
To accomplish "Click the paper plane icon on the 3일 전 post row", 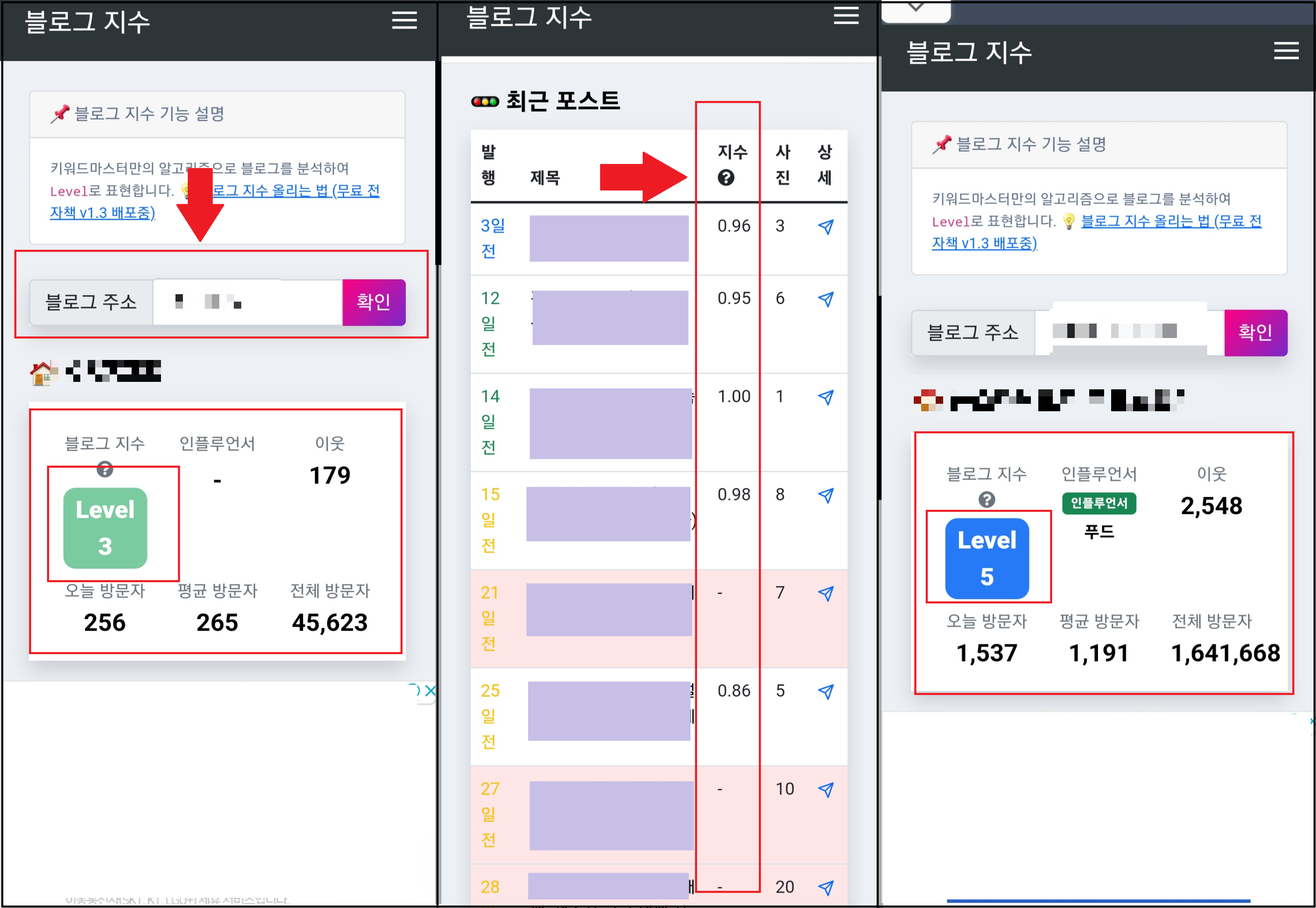I will coord(826,226).
